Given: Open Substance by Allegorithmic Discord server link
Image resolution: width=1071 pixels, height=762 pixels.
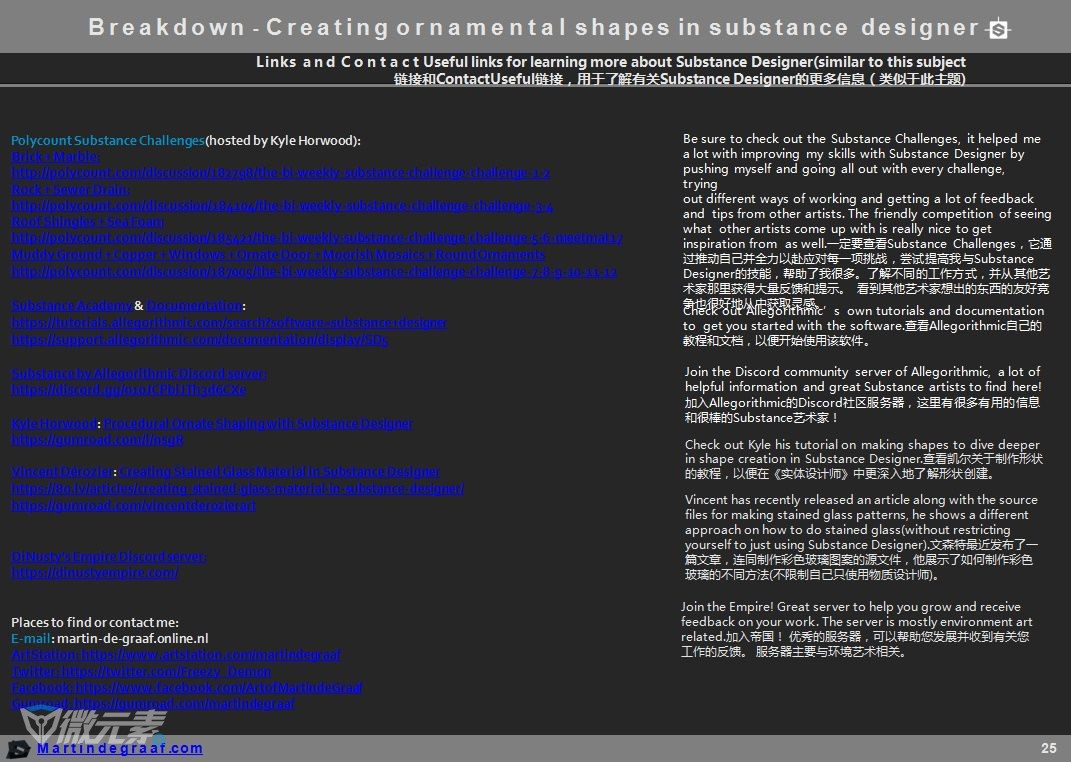Looking at the screenshot, I should pyautogui.click(x=139, y=373).
